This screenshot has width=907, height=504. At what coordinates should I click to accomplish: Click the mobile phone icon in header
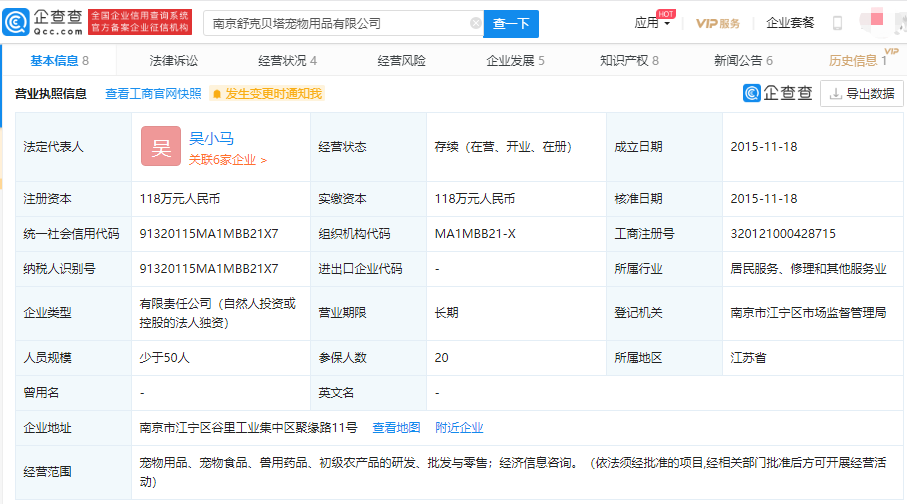tap(837, 23)
